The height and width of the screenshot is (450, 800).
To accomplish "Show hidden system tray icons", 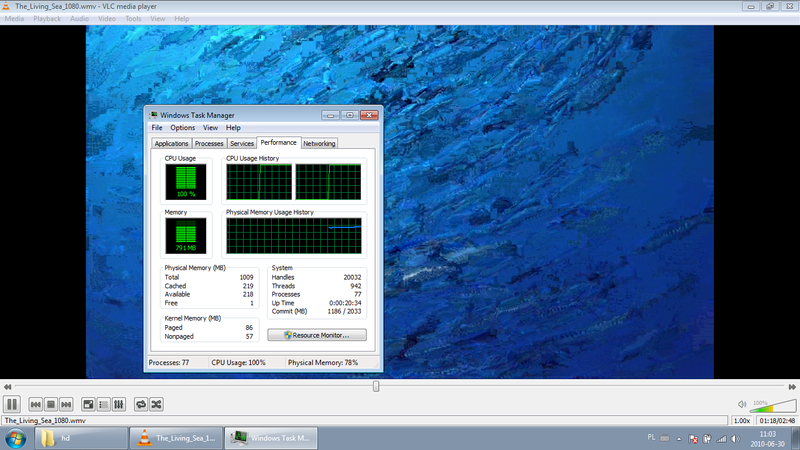I will point(679,439).
